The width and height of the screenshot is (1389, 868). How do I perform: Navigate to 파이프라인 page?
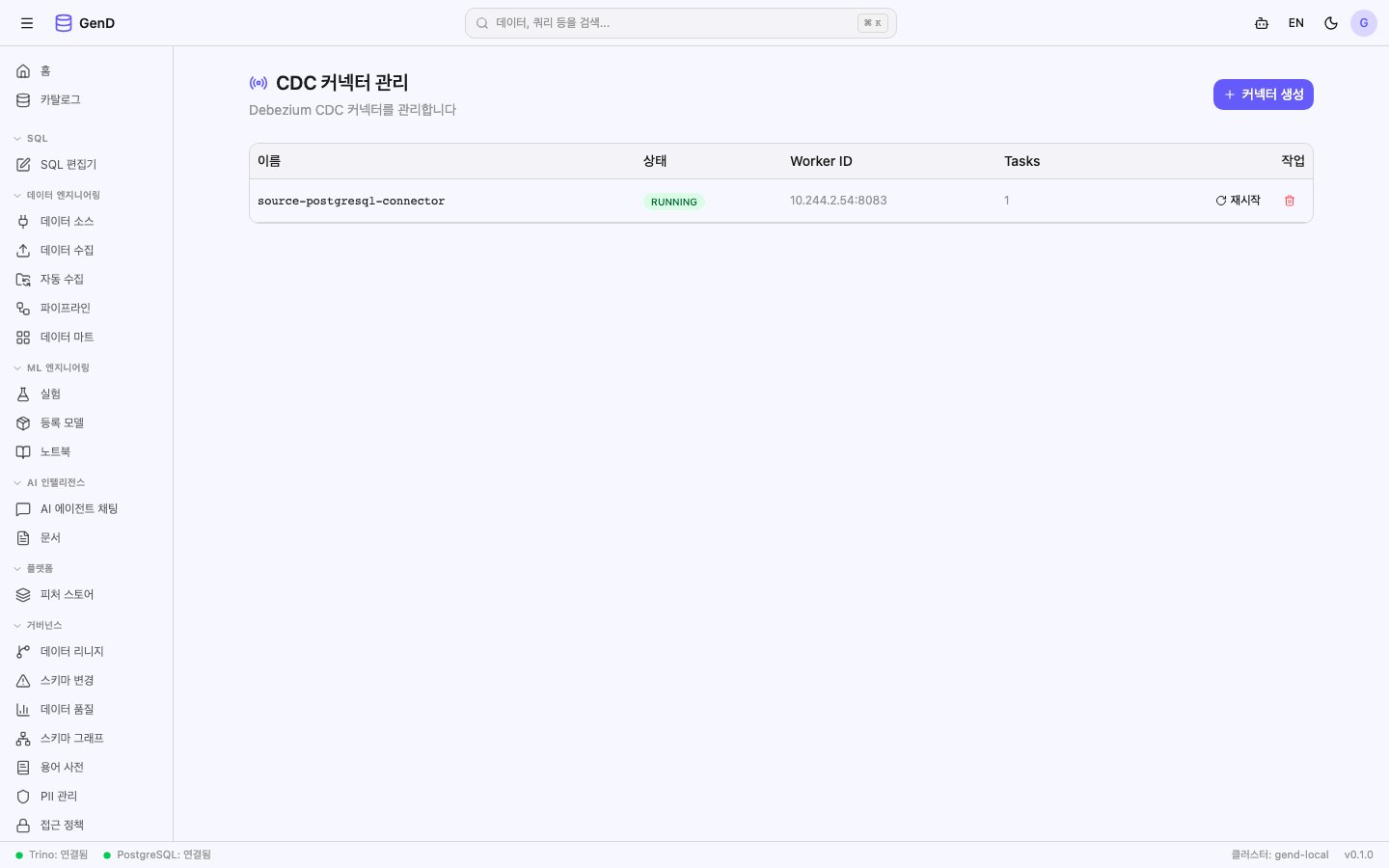(87, 309)
